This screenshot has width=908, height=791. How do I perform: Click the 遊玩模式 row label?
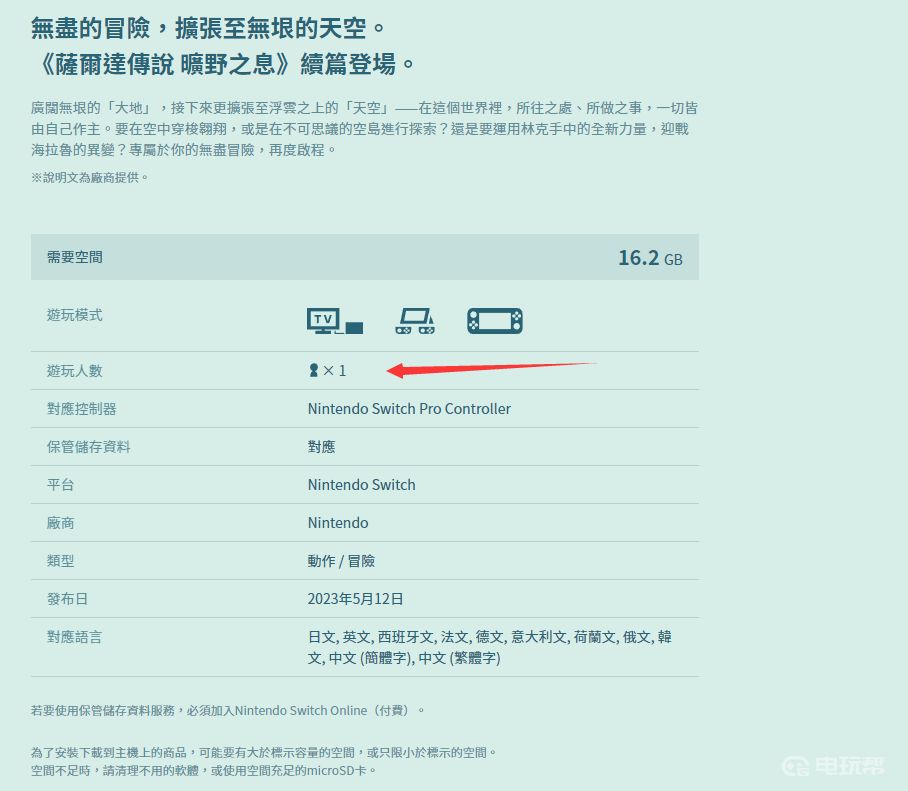[x=75, y=315]
